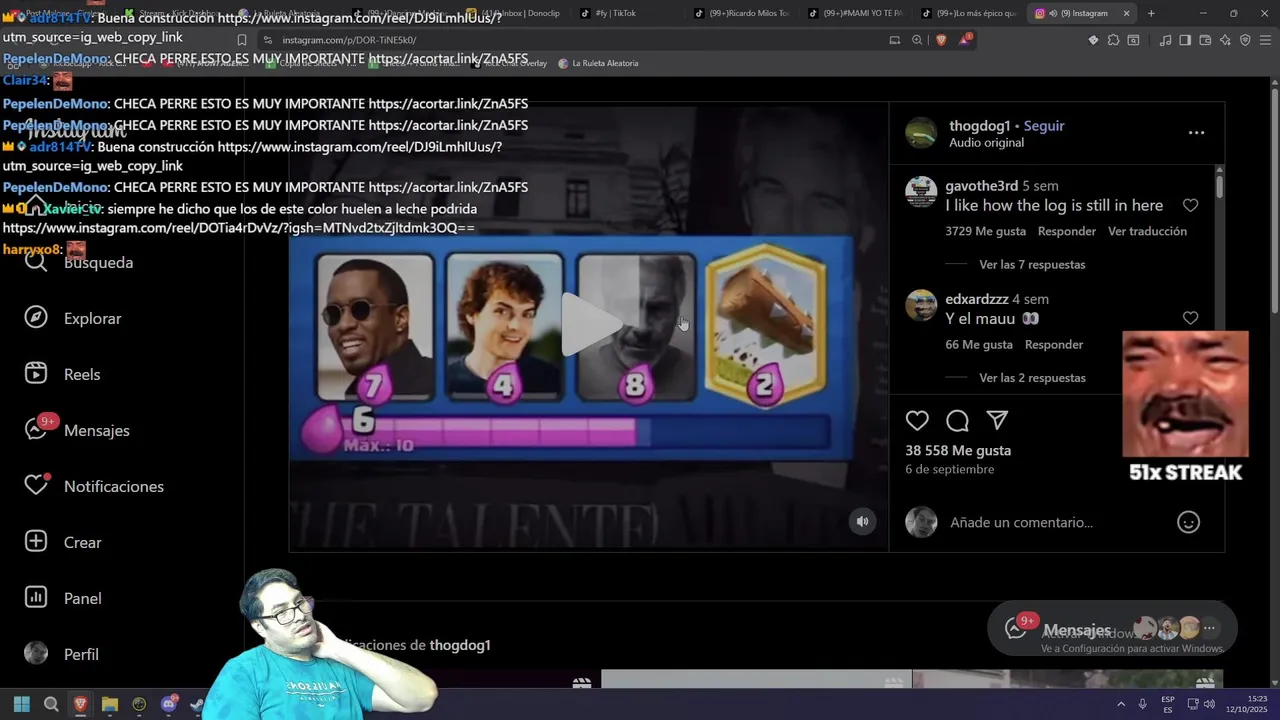Show hidden system tray icons

point(1120,704)
